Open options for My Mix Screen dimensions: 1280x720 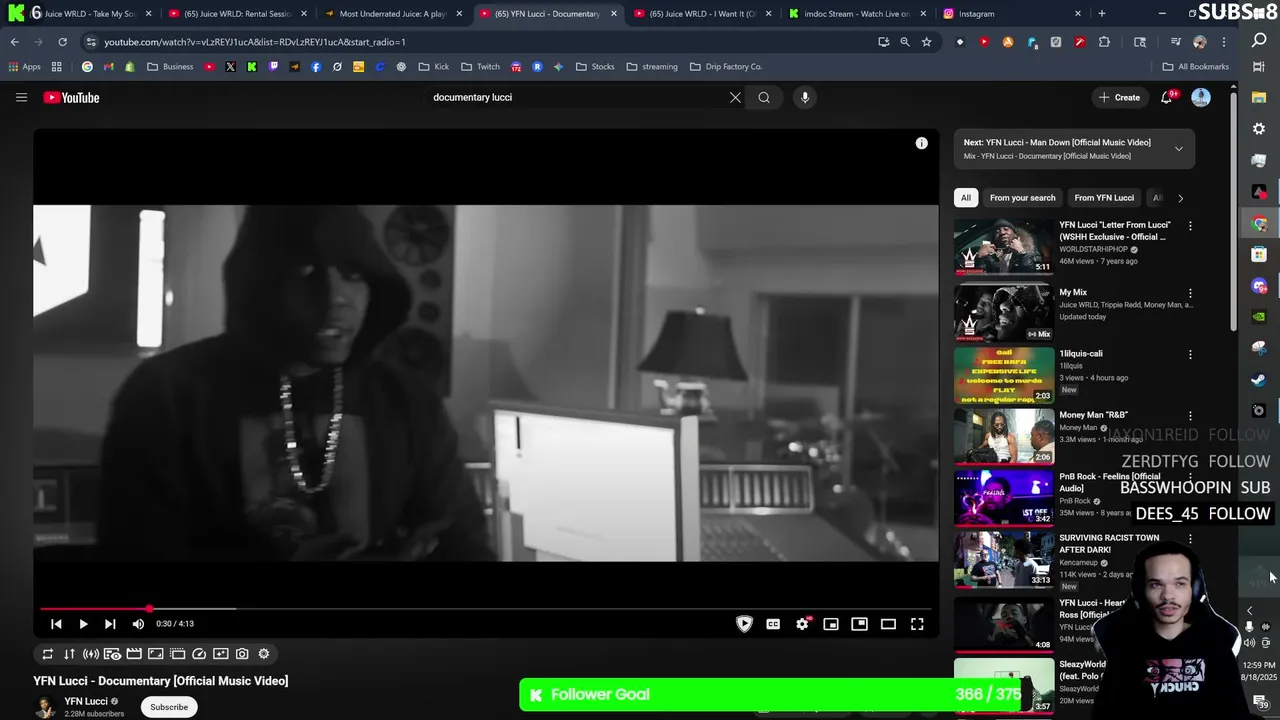[x=1190, y=293]
